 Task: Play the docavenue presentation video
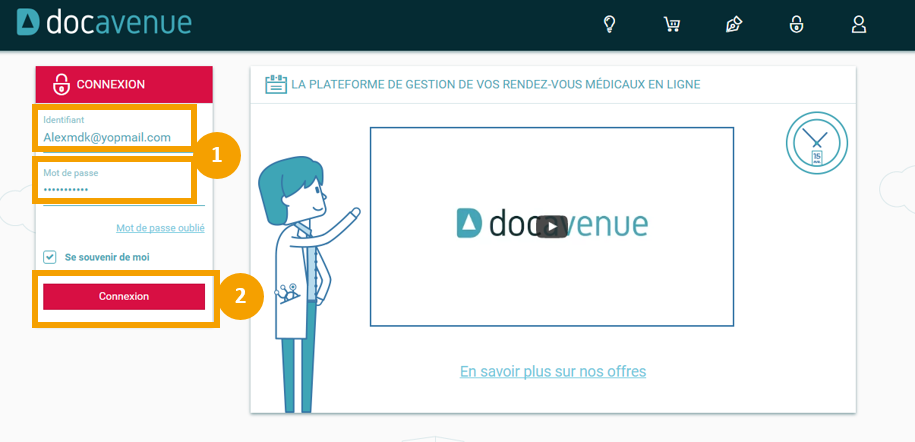coord(551,226)
